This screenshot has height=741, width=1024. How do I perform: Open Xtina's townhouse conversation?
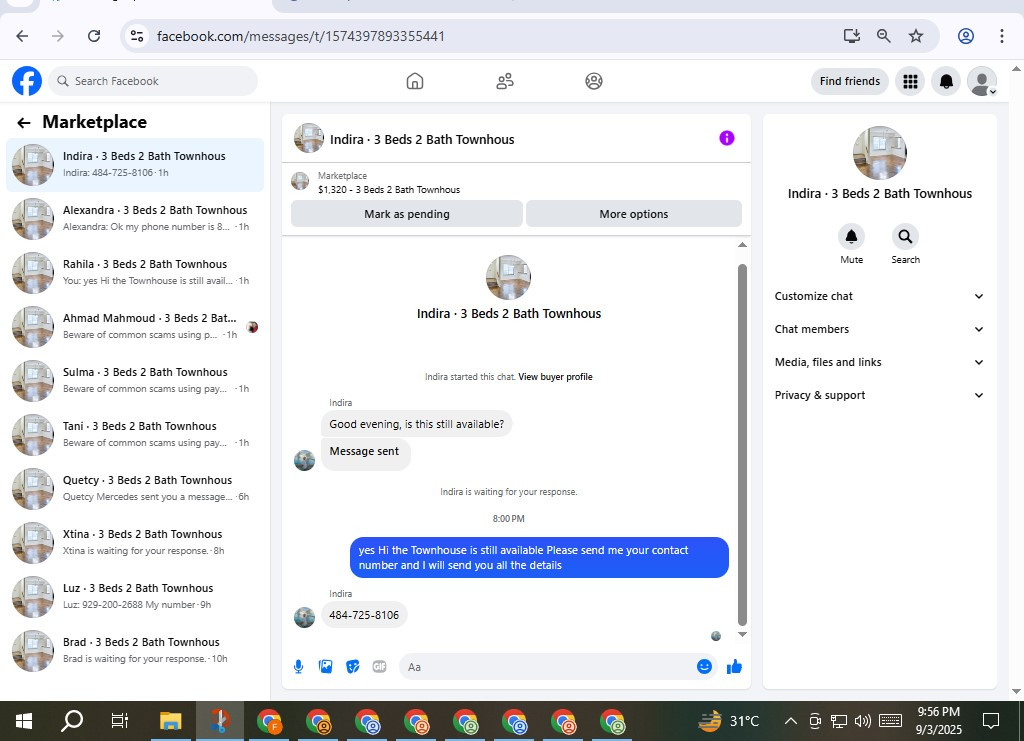tap(135, 543)
